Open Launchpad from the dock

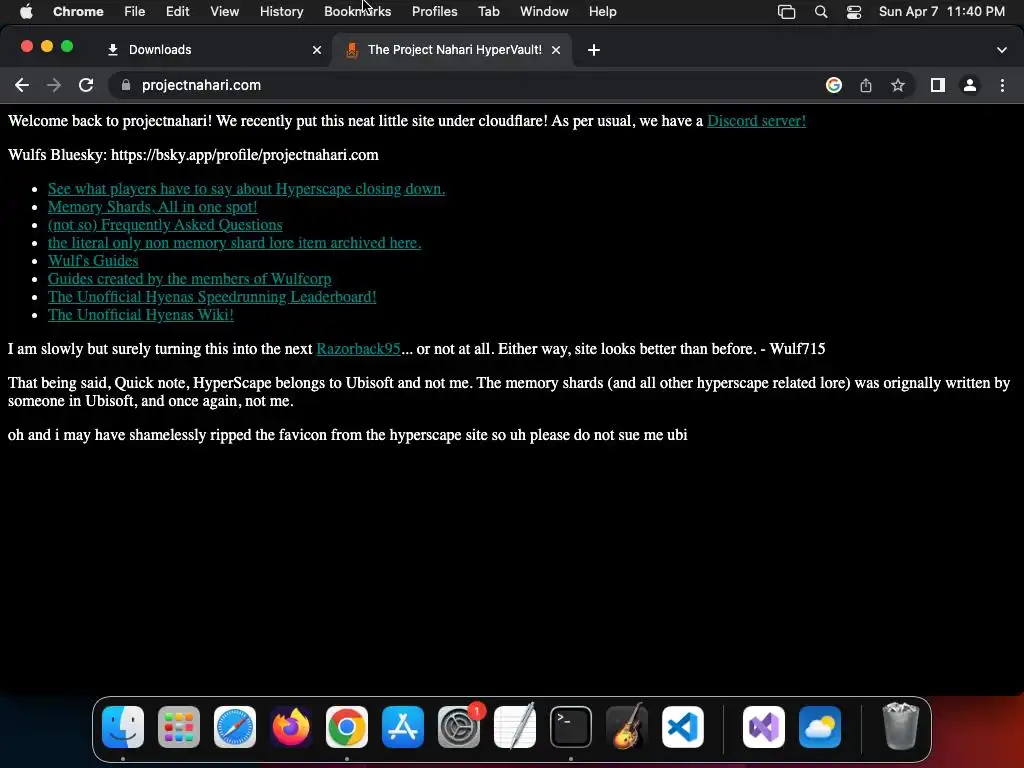click(x=179, y=727)
